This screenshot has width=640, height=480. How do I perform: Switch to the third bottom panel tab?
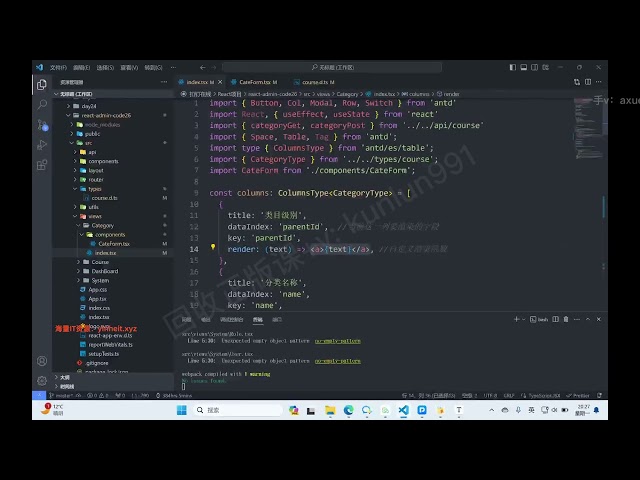tap(231, 319)
